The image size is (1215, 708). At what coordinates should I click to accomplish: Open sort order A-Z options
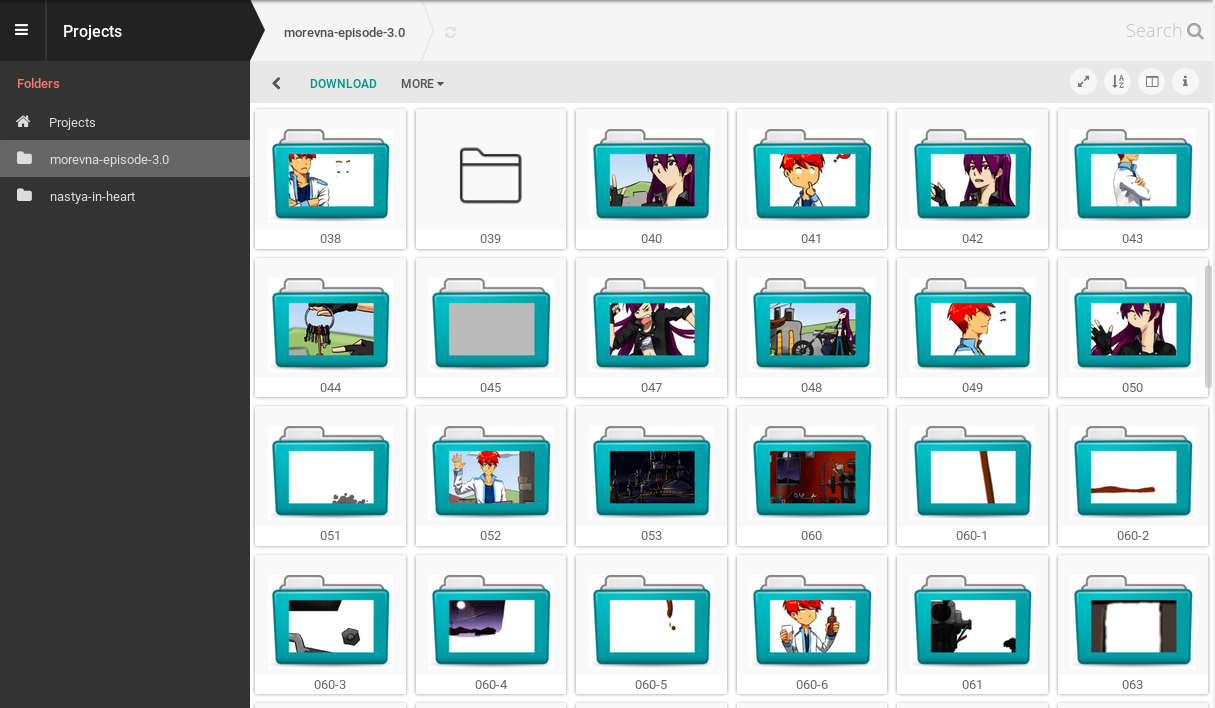[x=1117, y=82]
